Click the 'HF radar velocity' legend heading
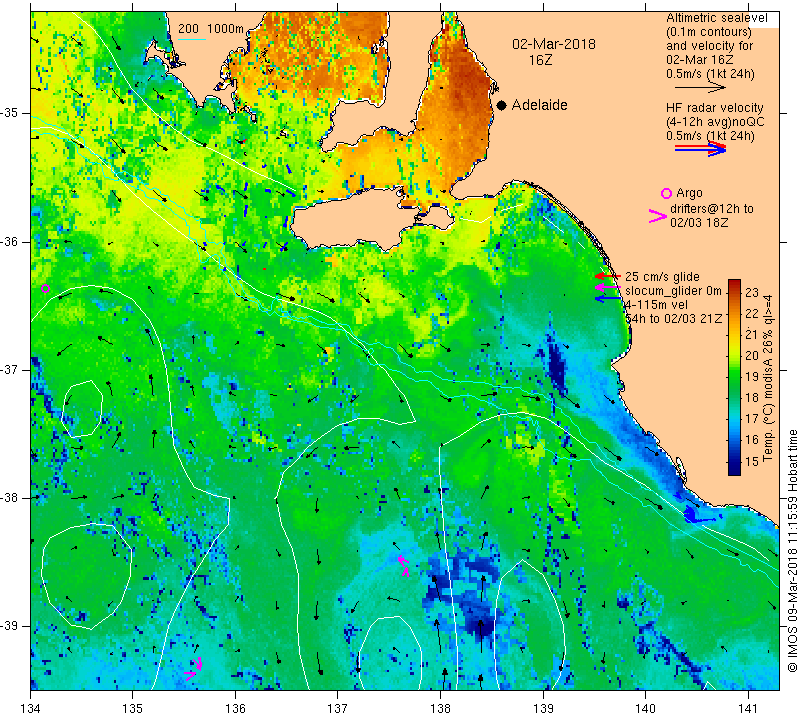The width and height of the screenshot is (800, 720). [714, 108]
